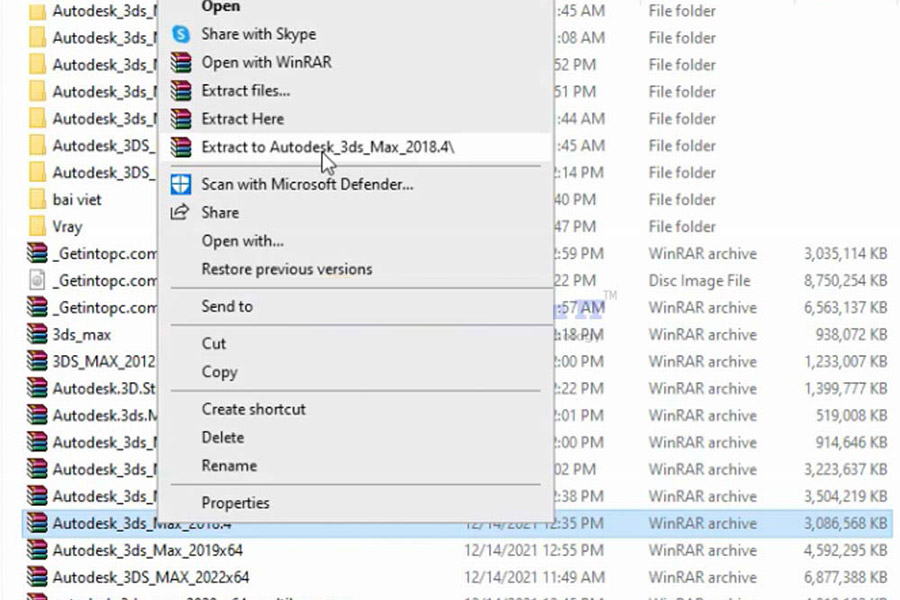Image resolution: width=900 pixels, height=600 pixels.
Task: Choose Restore previous versions
Action: [286, 269]
